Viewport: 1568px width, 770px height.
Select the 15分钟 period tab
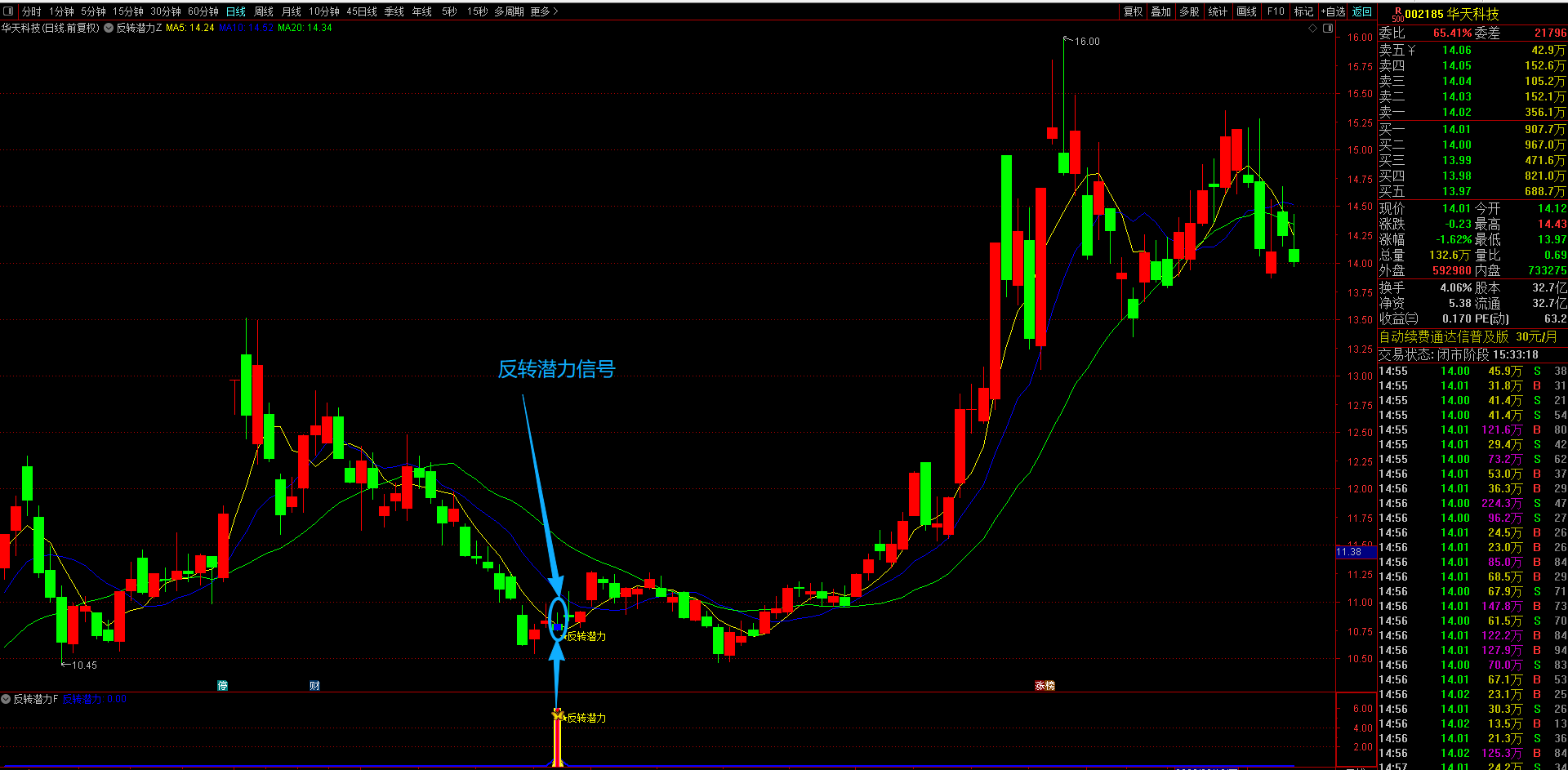click(128, 11)
